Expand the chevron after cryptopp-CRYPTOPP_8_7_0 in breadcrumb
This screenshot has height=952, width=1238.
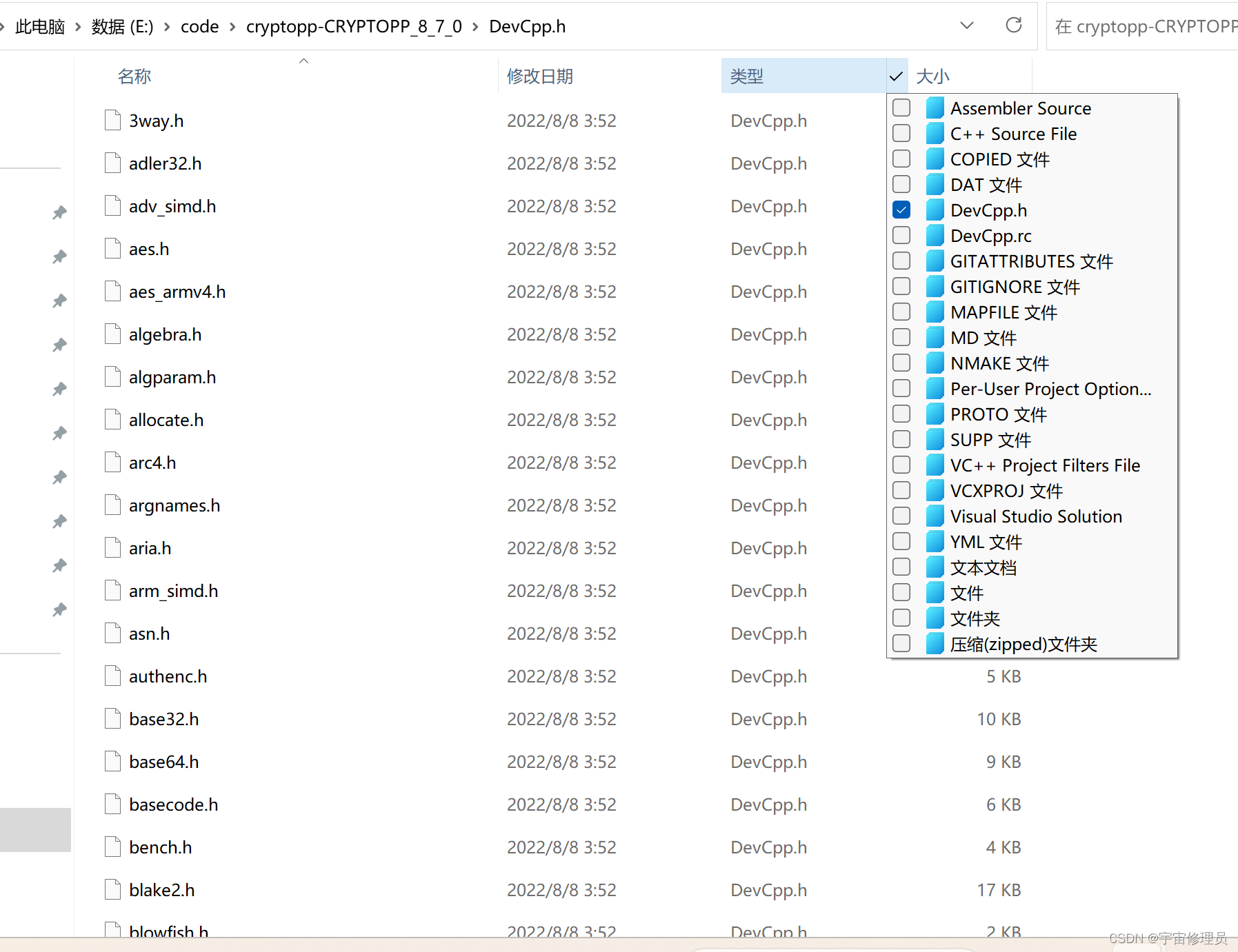click(x=475, y=27)
